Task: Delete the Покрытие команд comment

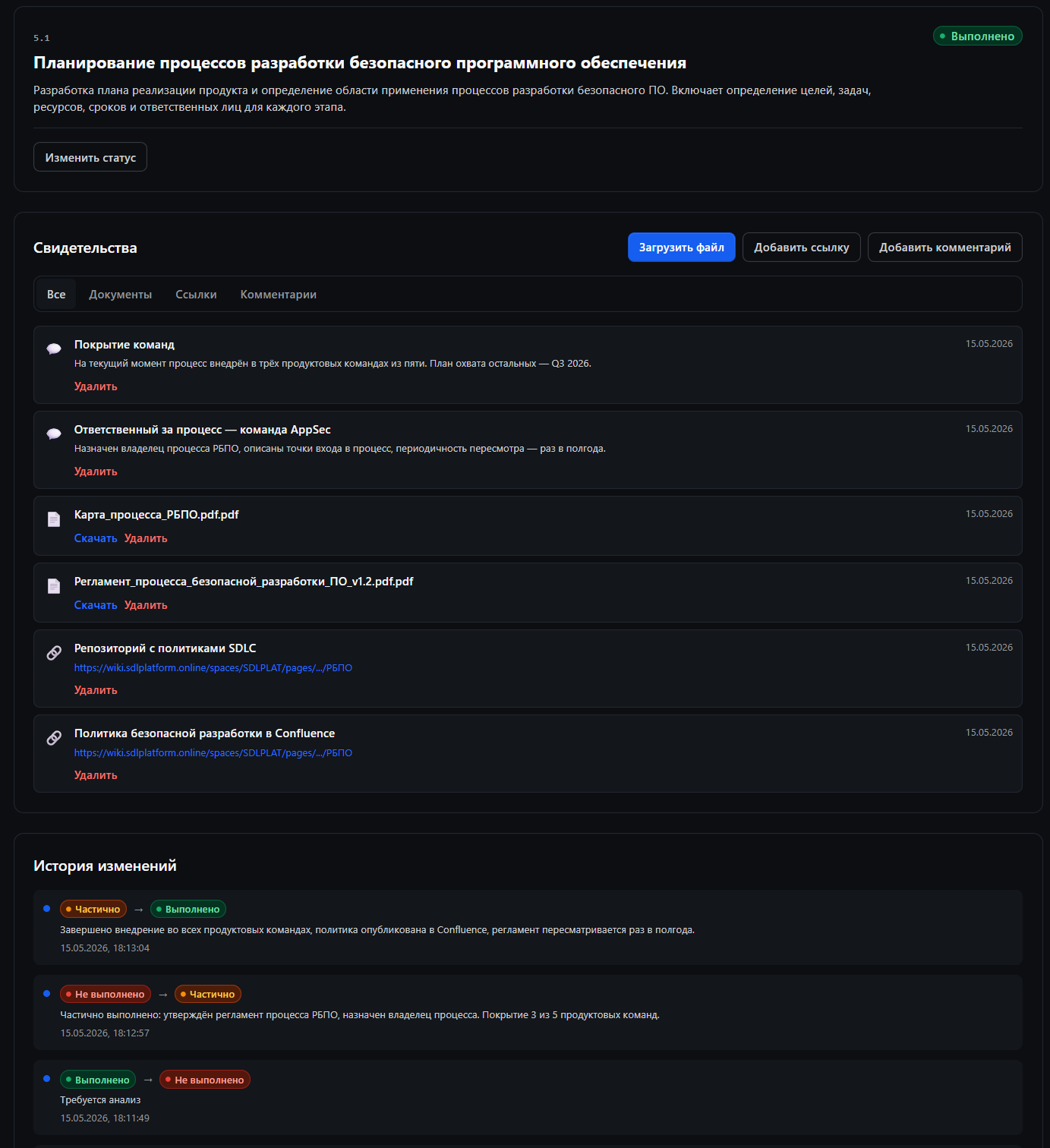Action: tap(96, 386)
